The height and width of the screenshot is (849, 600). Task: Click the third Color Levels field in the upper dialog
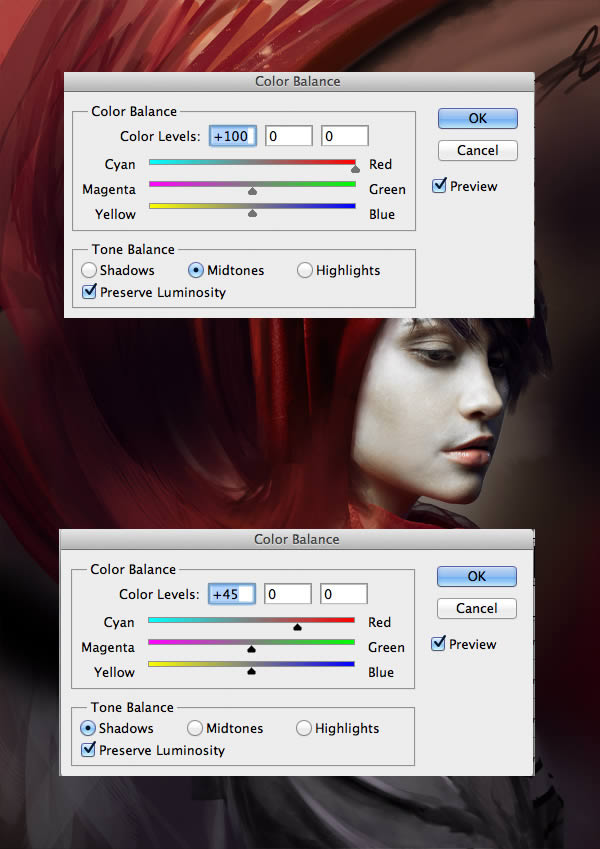click(x=344, y=136)
